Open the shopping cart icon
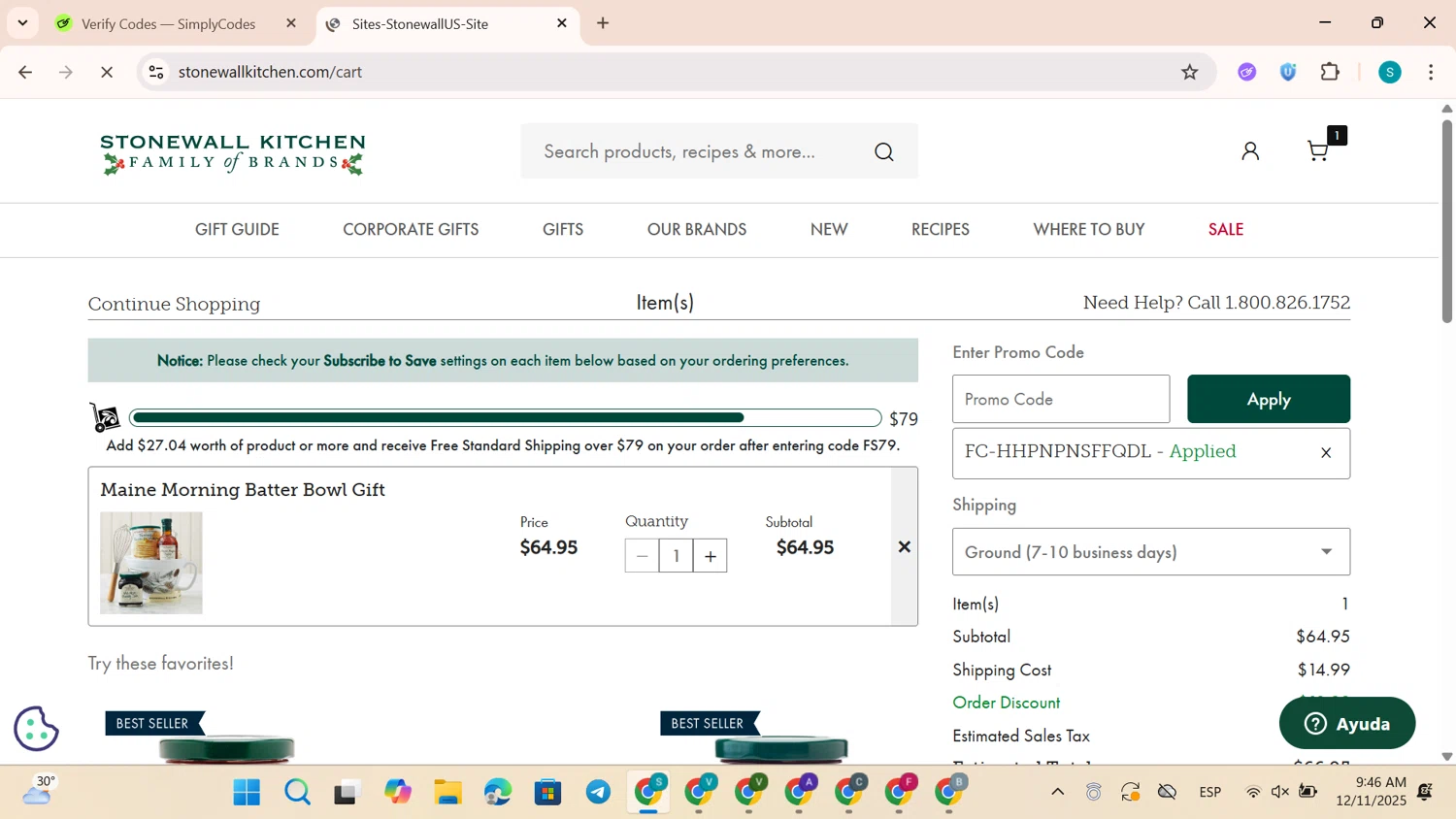 (1318, 150)
